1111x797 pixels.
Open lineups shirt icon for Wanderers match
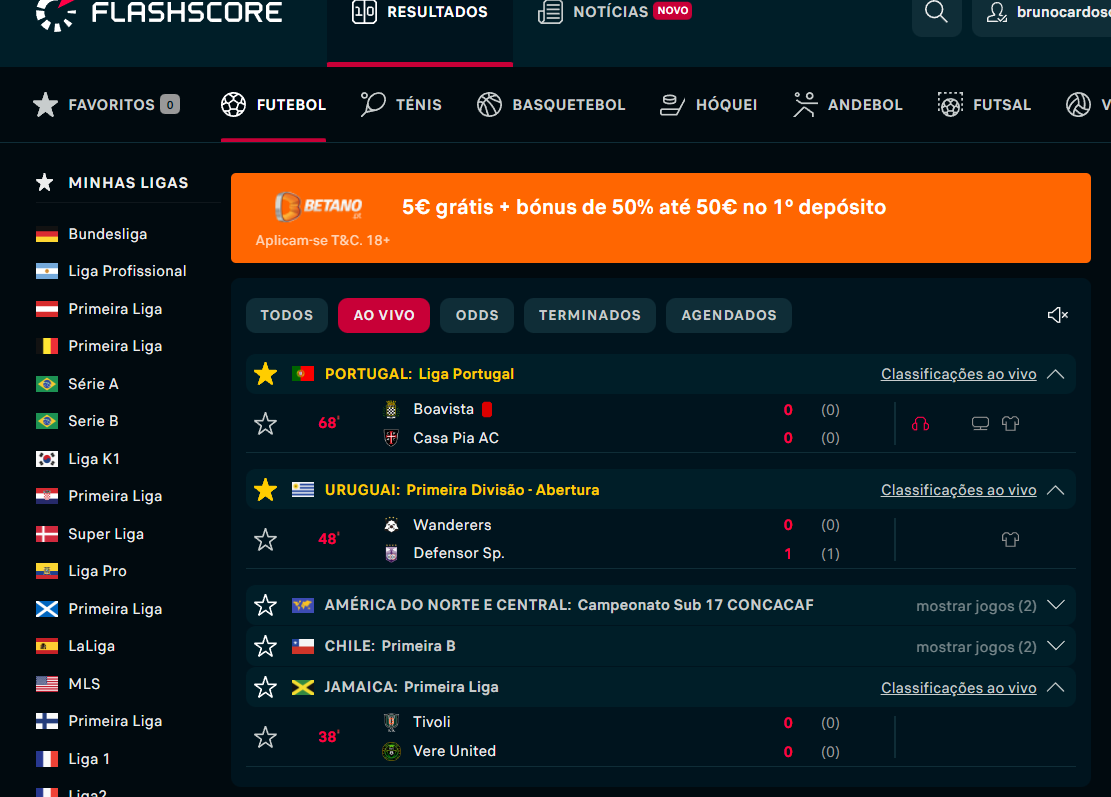tap(1010, 540)
